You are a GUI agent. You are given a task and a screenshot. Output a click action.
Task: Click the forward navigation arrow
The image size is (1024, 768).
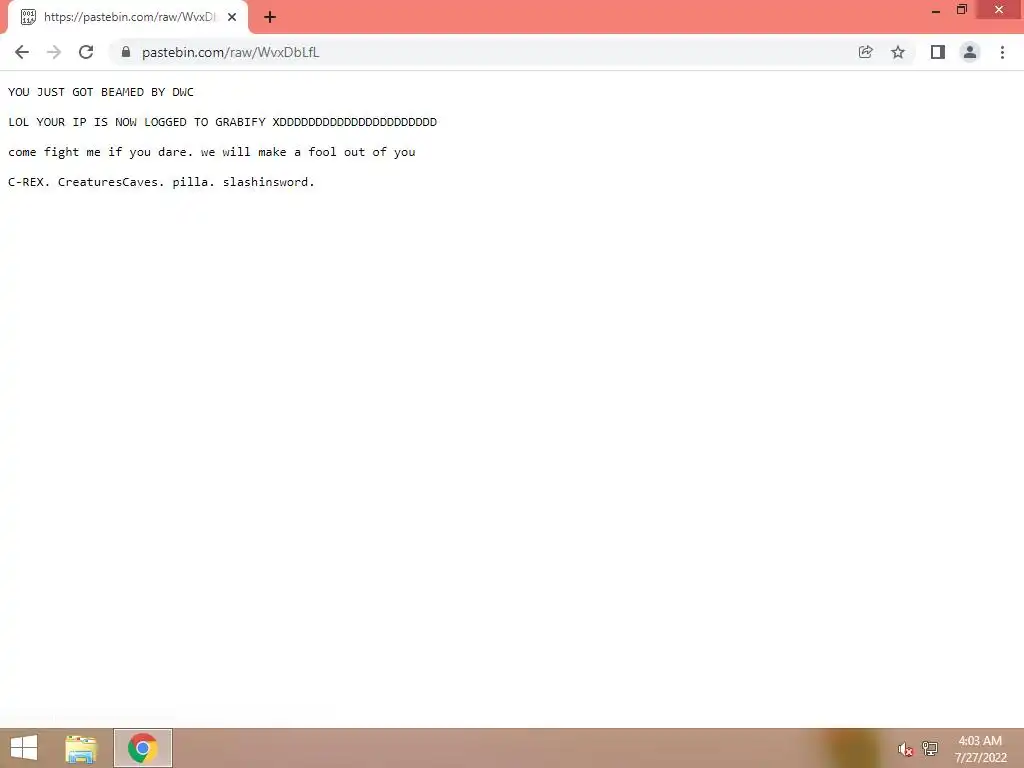54,52
